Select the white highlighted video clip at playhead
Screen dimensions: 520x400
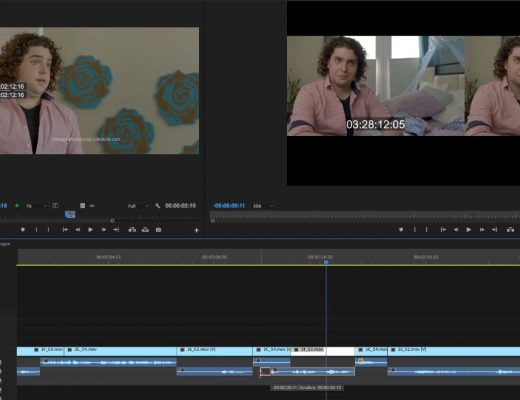coord(323,351)
